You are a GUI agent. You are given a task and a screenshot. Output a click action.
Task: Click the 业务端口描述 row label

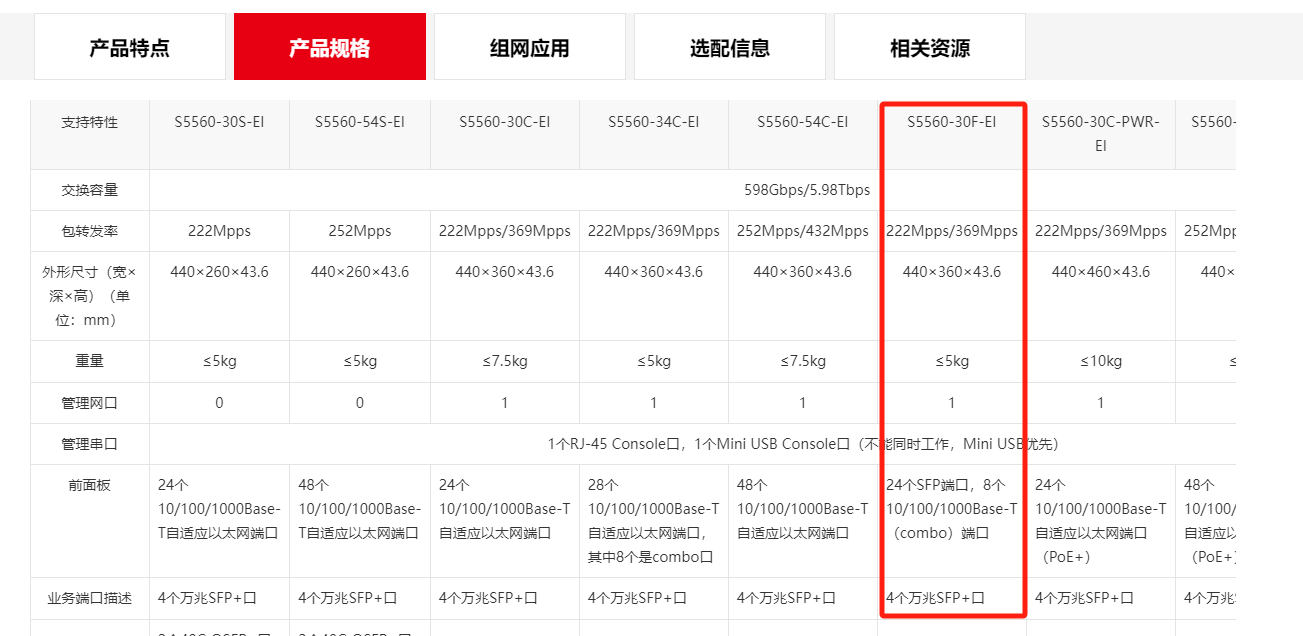pos(90,598)
